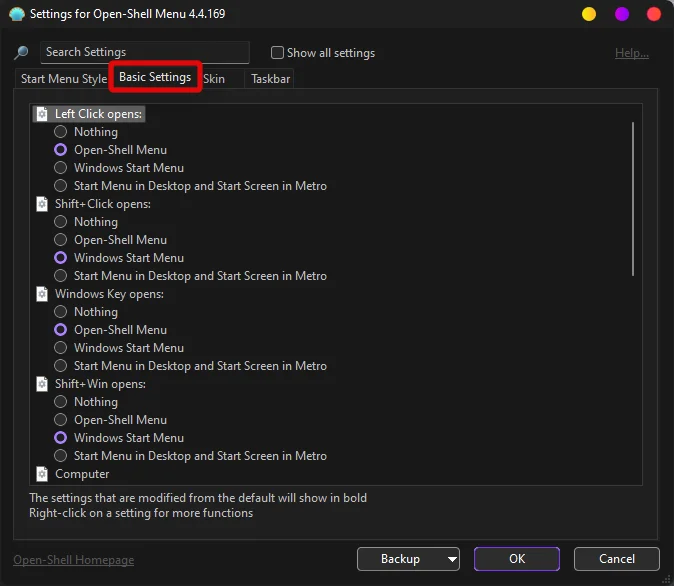Switch to the Basic Settings tab
674x586 pixels.
(x=155, y=77)
